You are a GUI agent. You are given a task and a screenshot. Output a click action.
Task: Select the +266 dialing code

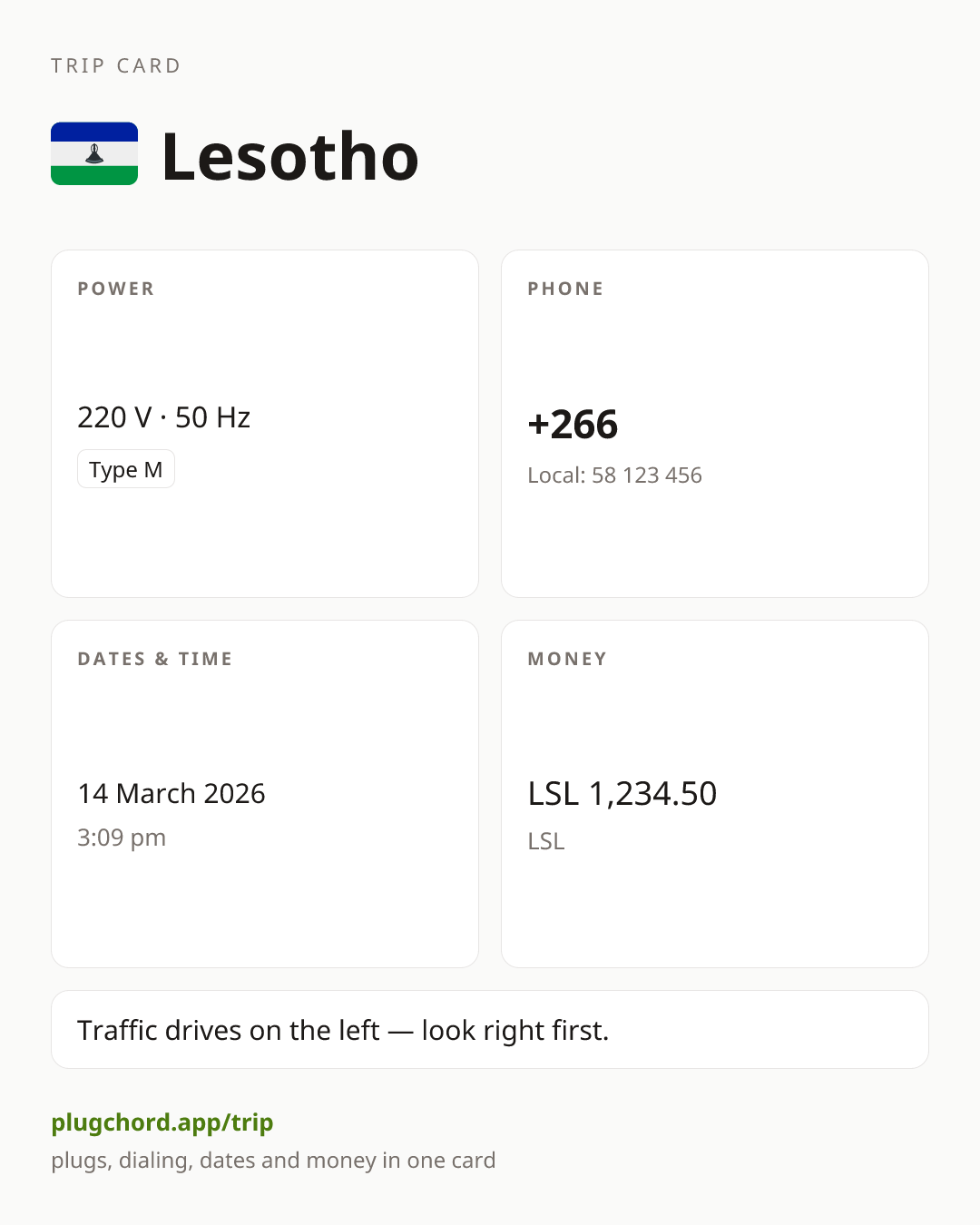(x=573, y=424)
